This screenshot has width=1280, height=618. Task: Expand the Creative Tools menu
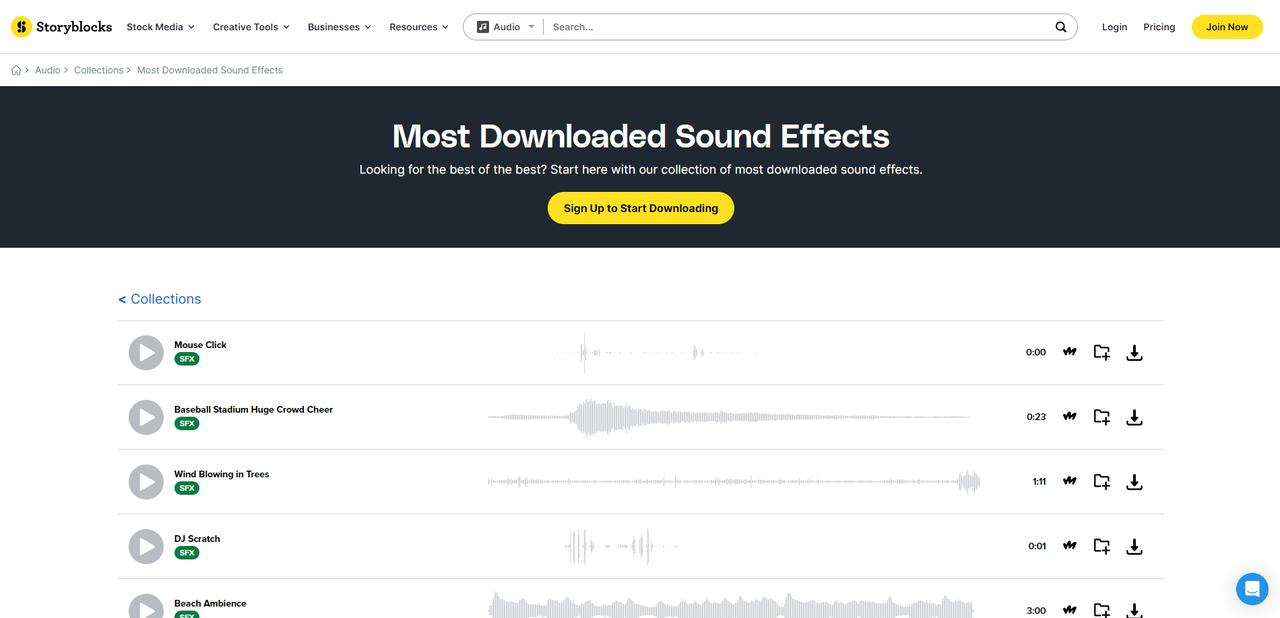point(251,27)
